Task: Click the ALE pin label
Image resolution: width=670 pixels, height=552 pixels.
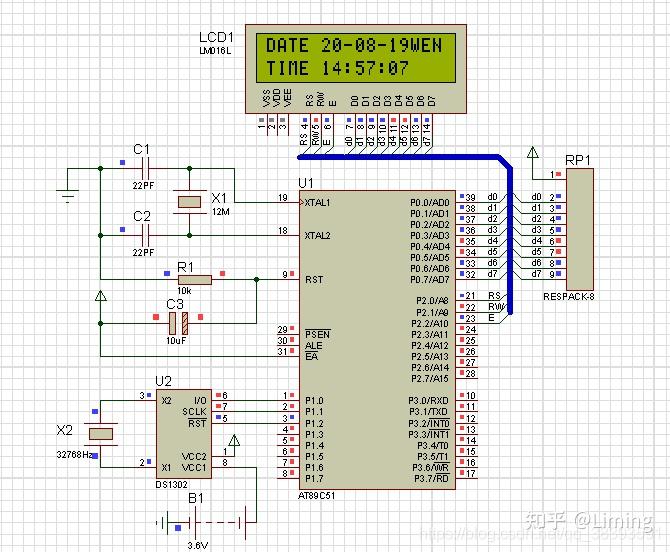Action: (314, 346)
